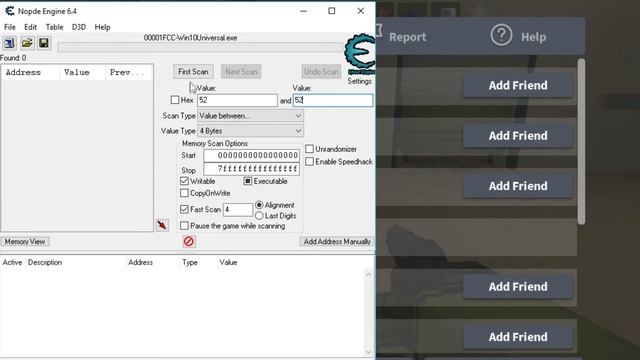
Task: Click the game player list scrollbar
Action: coord(581,141)
